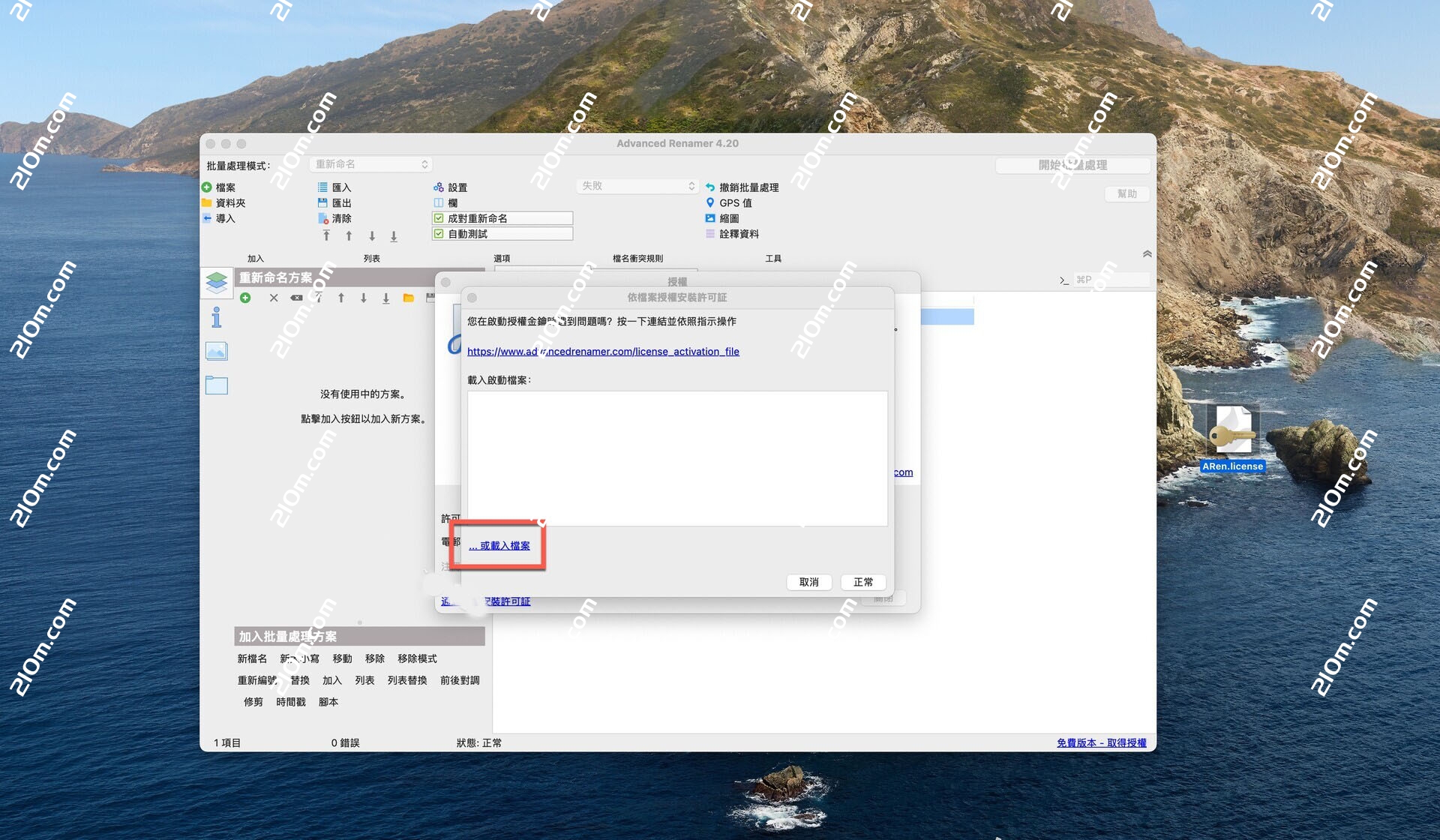Click the green plus to add rename method
The height and width of the screenshot is (840, 1440).
coord(246,298)
